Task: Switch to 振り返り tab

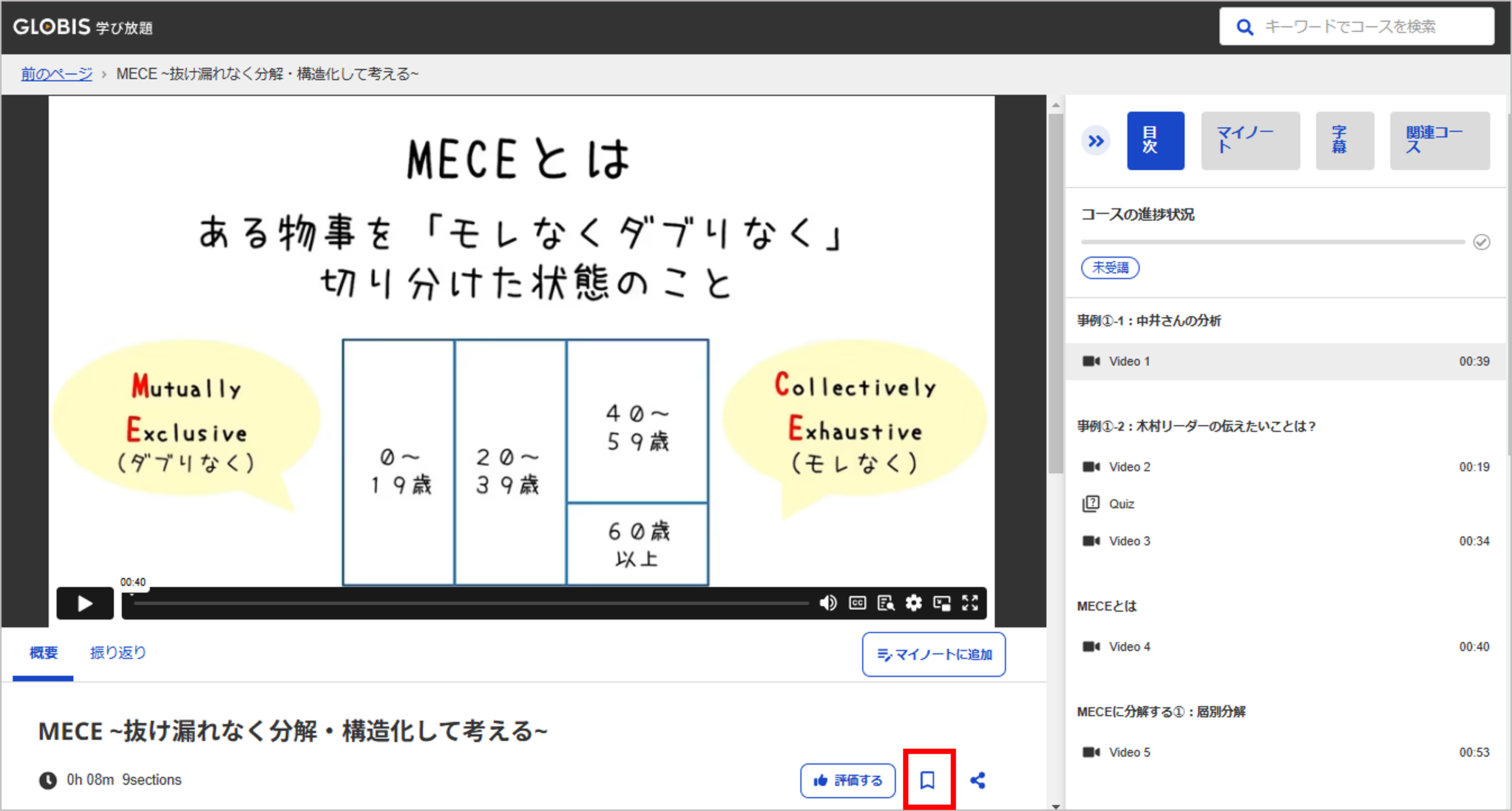Action: (x=117, y=653)
